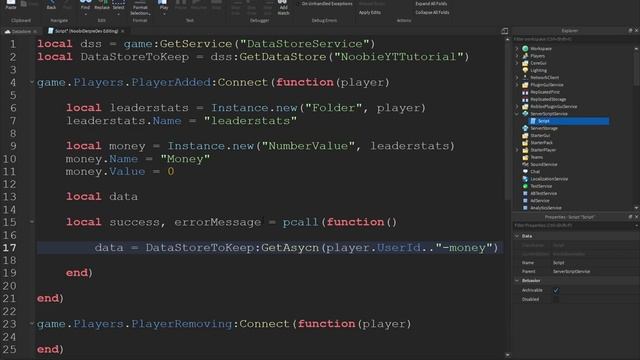Click Collapse All Folds

[432, 12]
